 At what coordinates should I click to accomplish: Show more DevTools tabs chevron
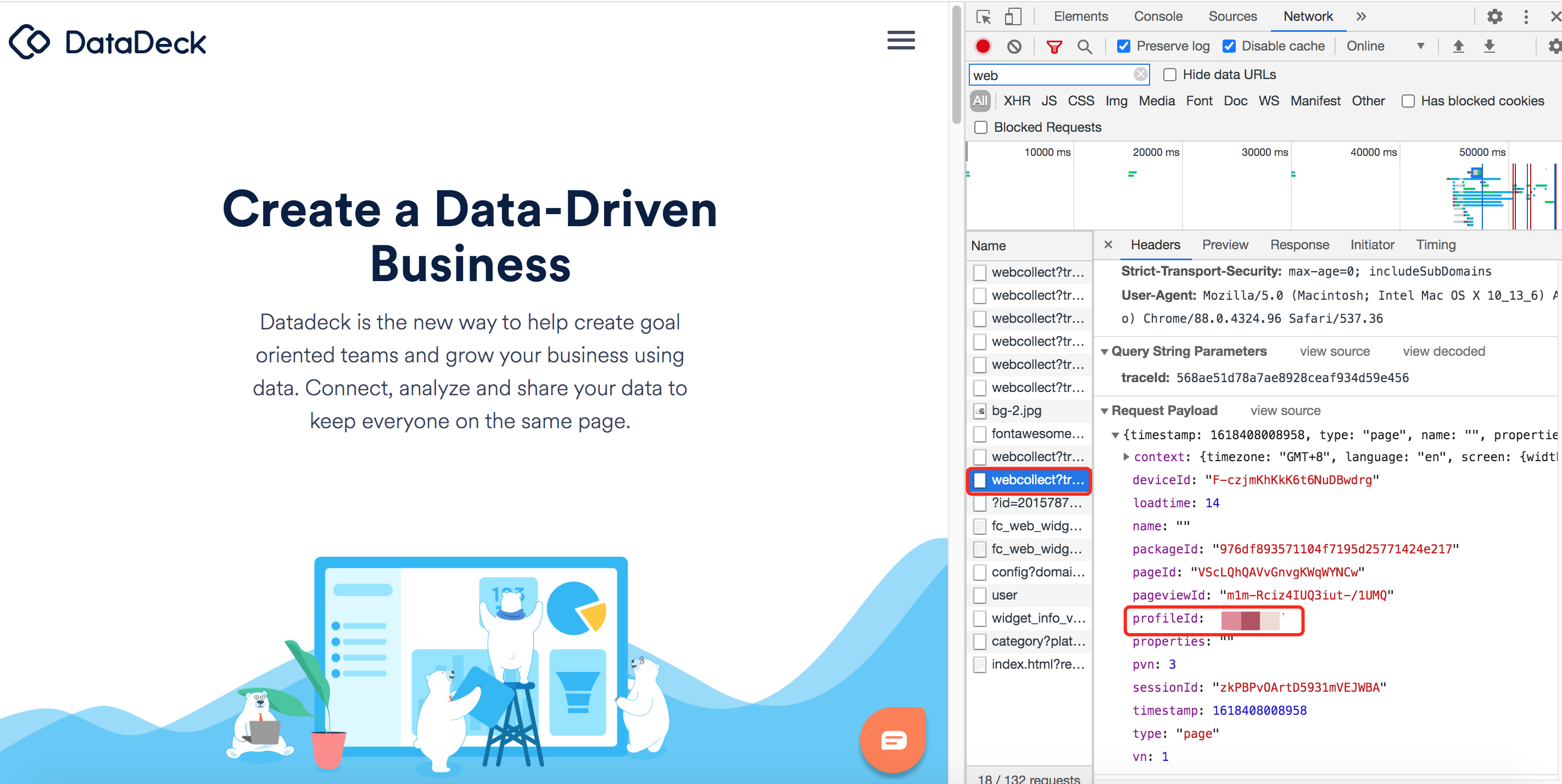(x=1362, y=16)
